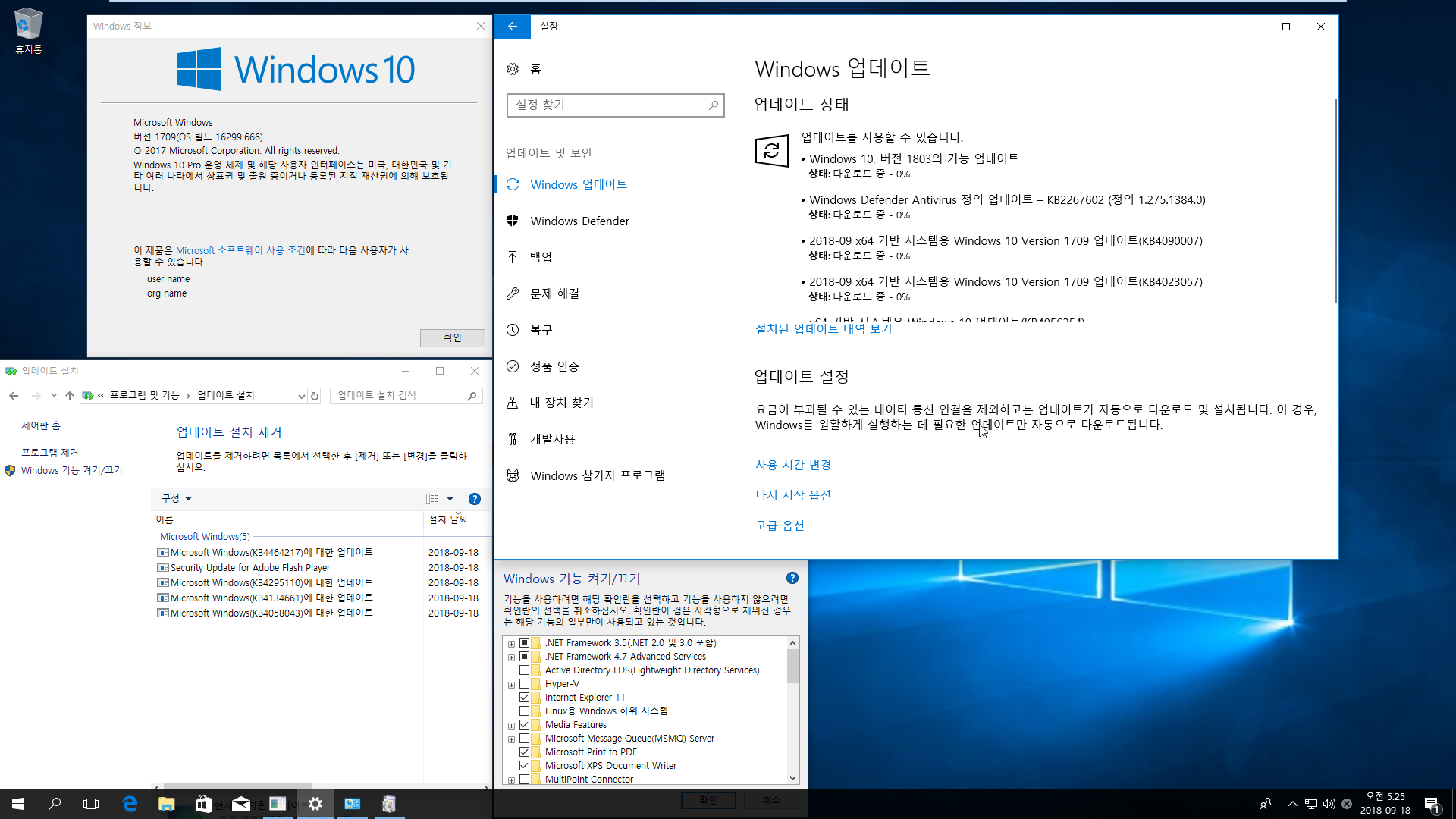1456x819 pixels.
Task: Uncheck Internet Explorer 11 feature
Action: [x=524, y=698]
